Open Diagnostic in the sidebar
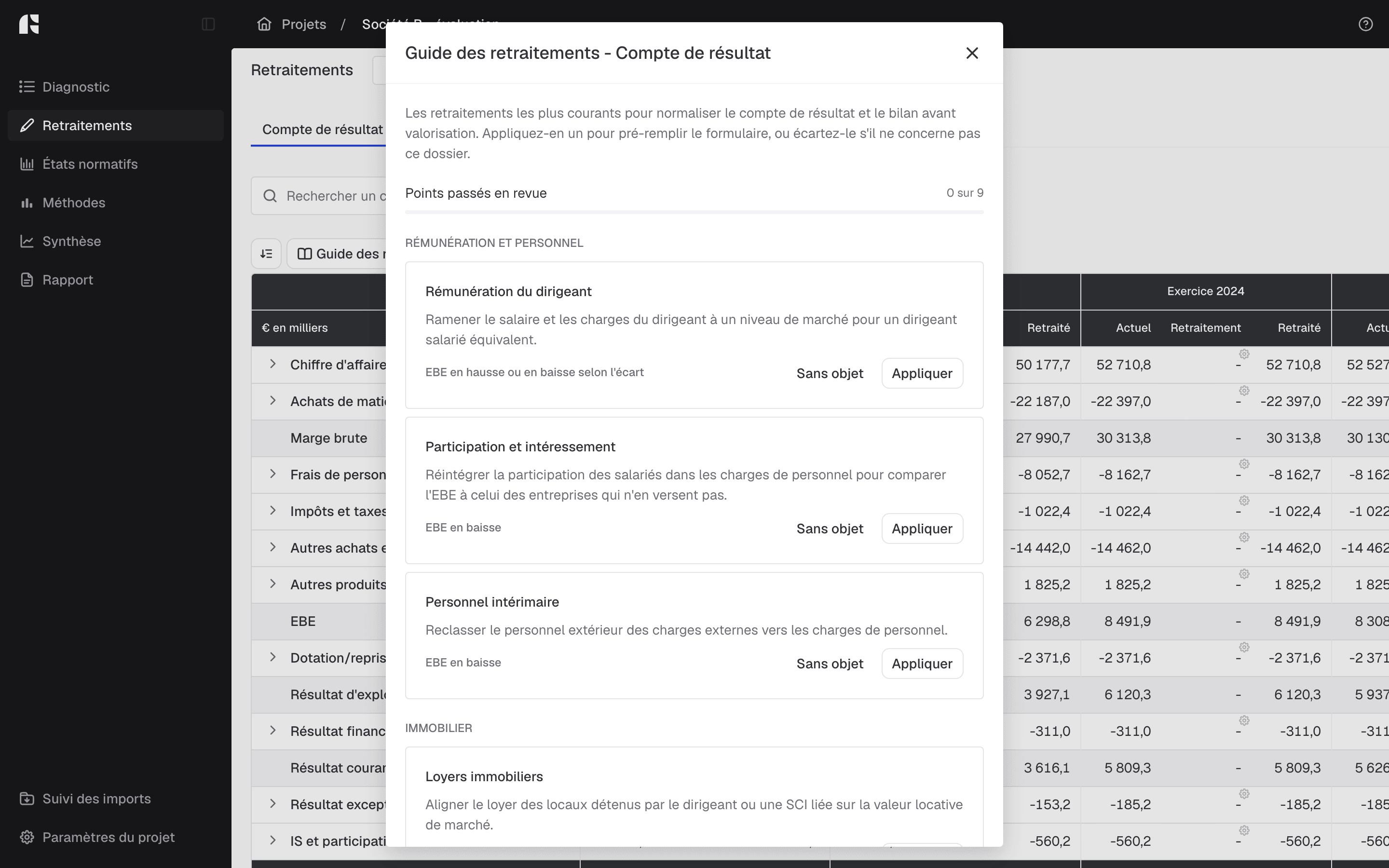Screen dimensions: 1389x868 (116, 87)
